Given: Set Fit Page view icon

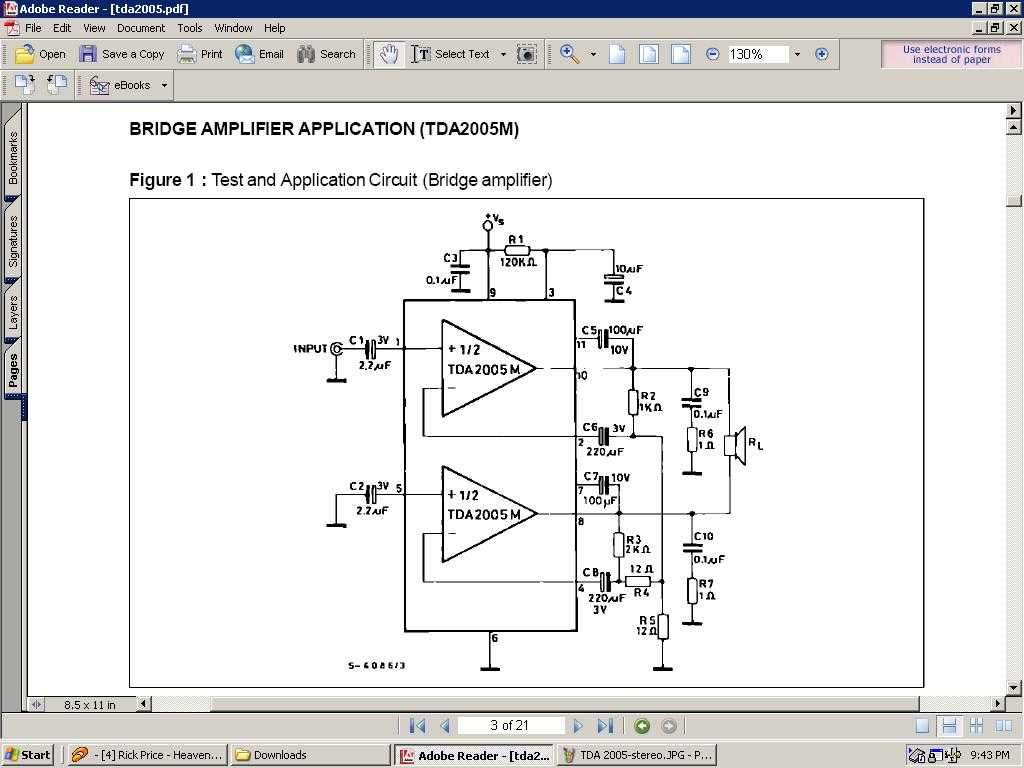Looking at the screenshot, I should pyautogui.click(x=648, y=54).
